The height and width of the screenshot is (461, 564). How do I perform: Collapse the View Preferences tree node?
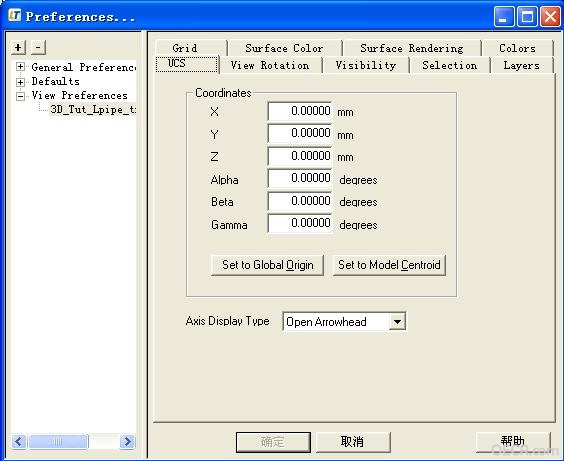(21, 96)
